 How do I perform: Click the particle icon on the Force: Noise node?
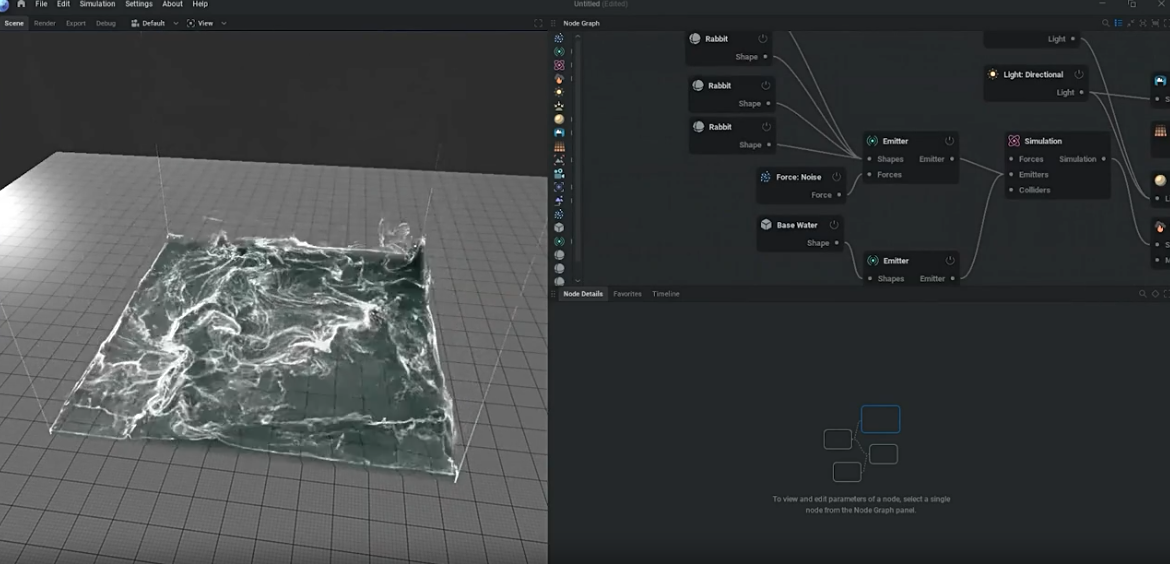click(765, 177)
